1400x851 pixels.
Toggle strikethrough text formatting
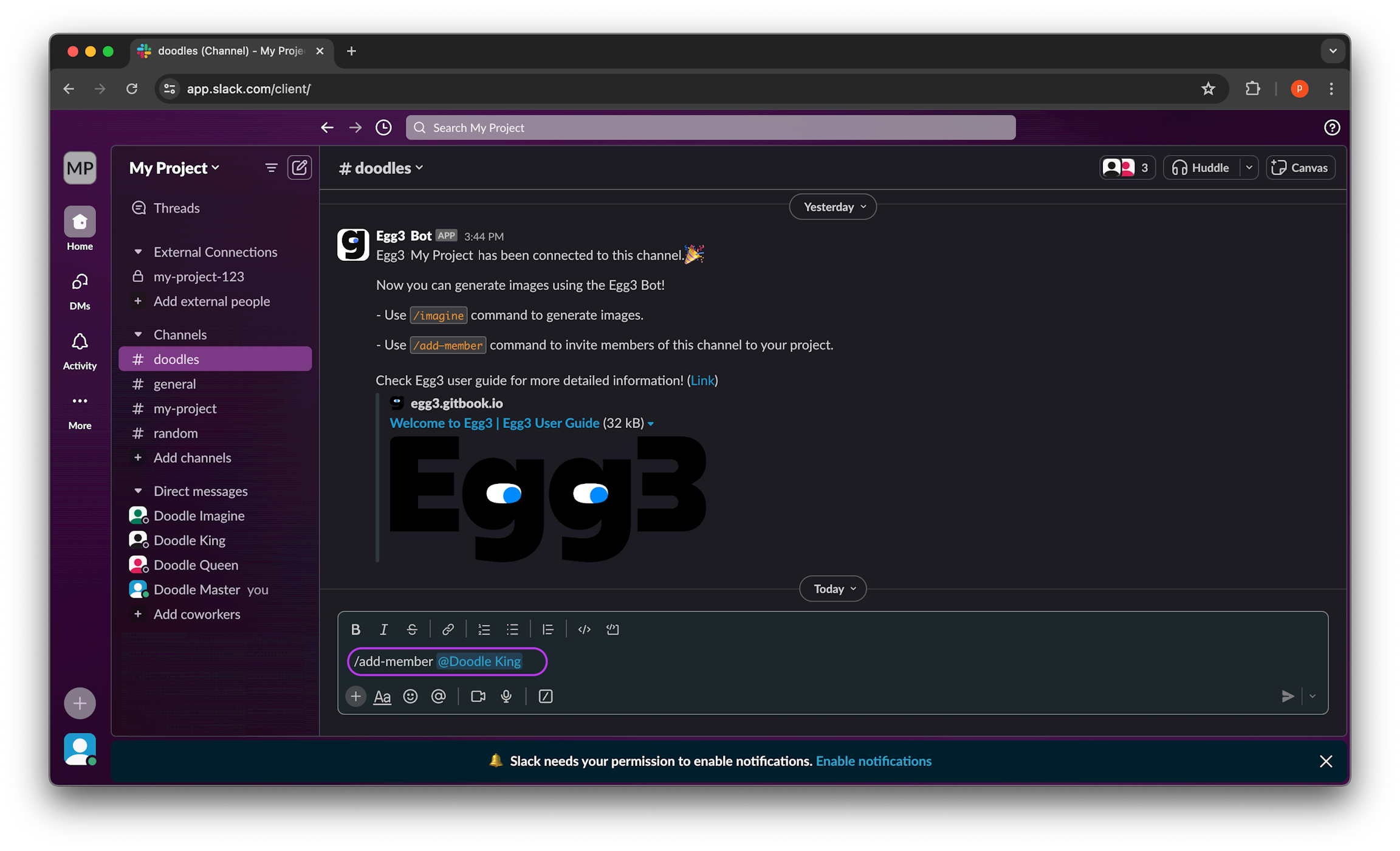(412, 629)
